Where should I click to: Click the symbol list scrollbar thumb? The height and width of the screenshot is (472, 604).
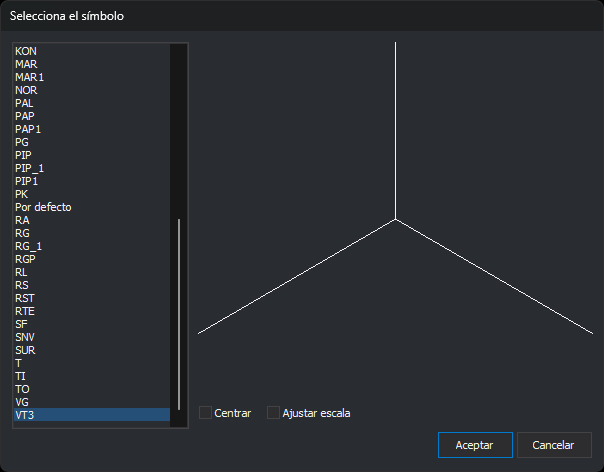[179, 314]
